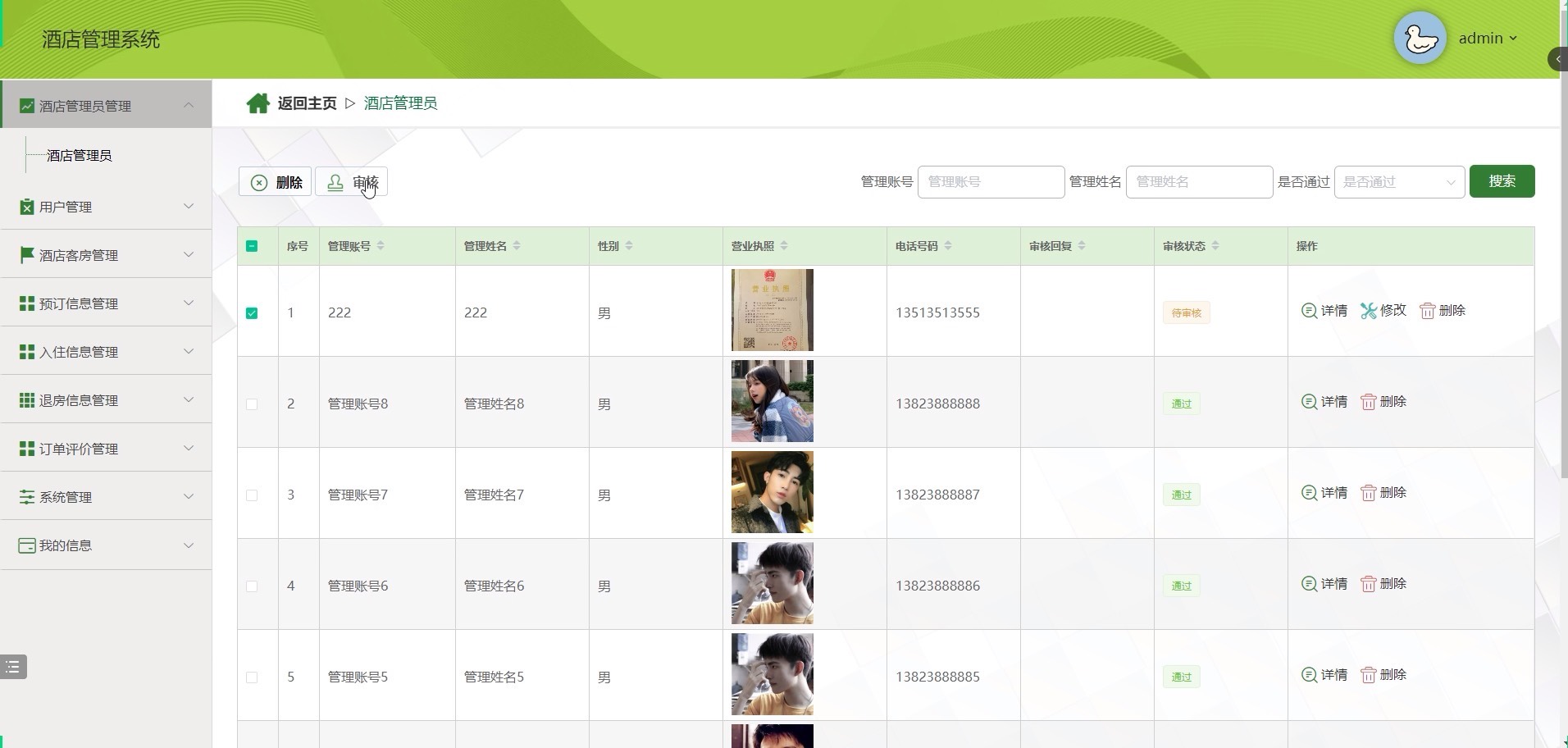Open 详情 for 管理账号7

coord(1324,493)
